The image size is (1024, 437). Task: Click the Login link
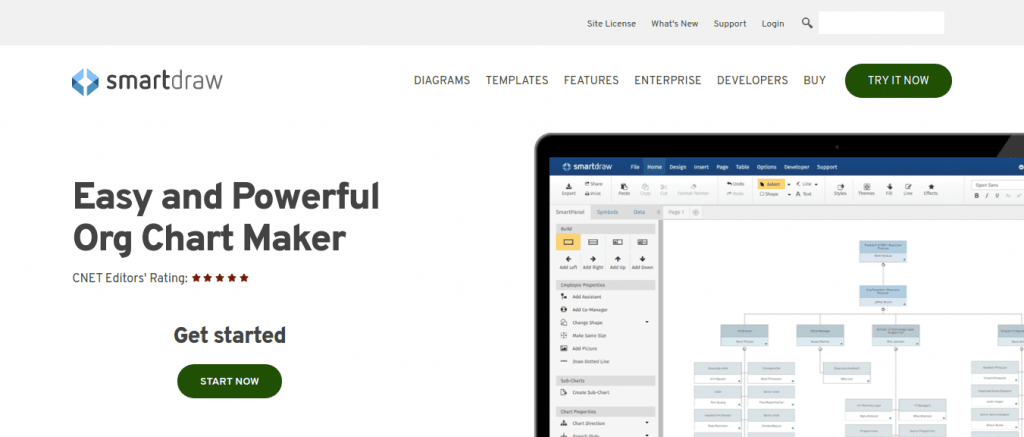(773, 24)
